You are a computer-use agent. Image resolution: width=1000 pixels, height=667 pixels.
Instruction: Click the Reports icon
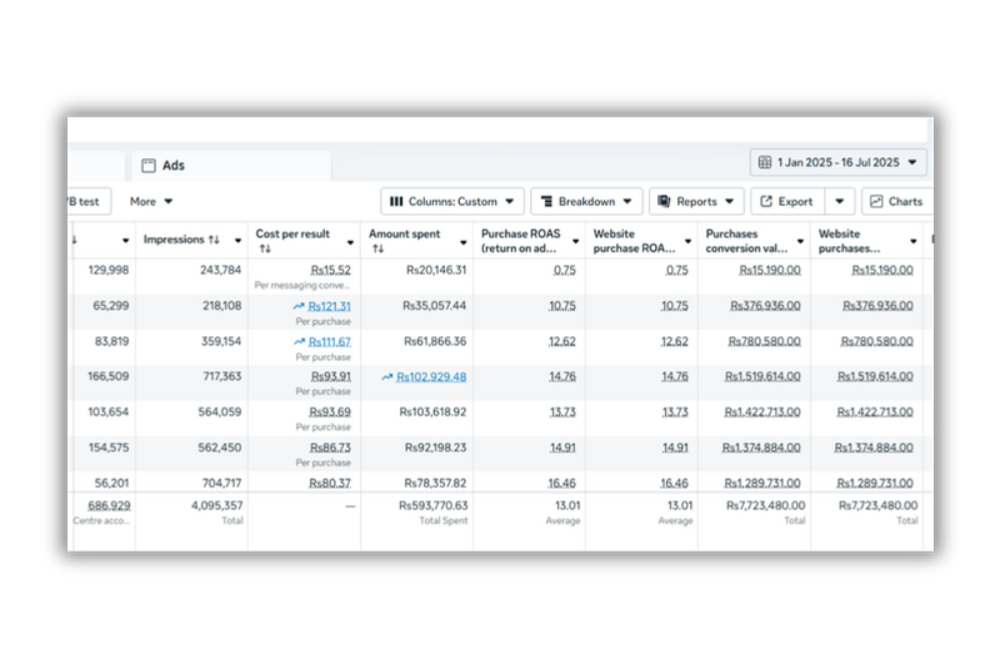(664, 201)
